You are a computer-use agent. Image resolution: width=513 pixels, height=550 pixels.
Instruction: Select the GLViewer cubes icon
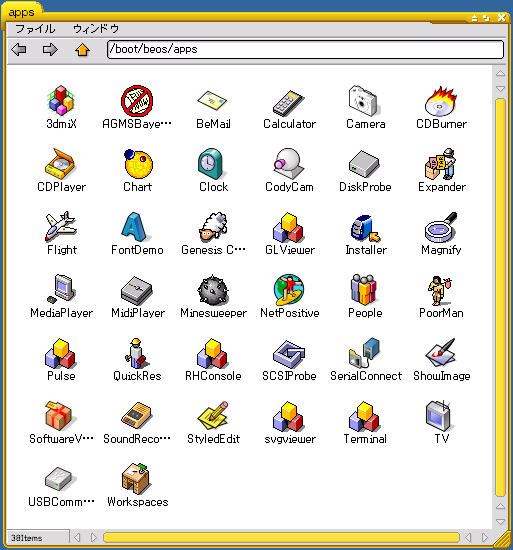[x=288, y=227]
